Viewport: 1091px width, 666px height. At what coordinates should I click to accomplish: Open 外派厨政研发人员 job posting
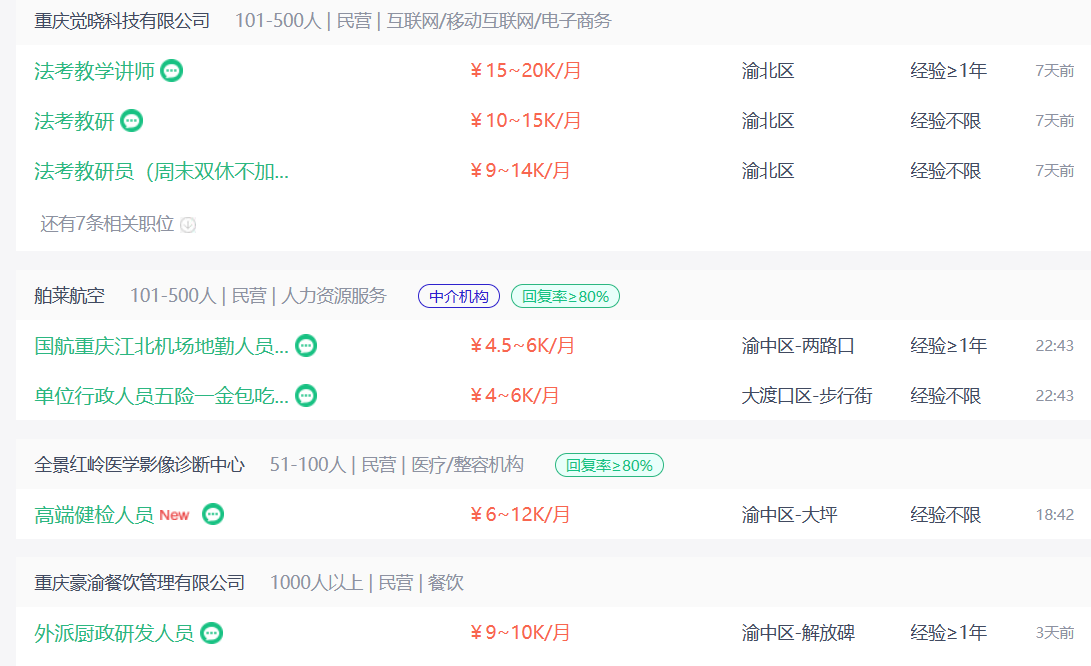coord(114,633)
